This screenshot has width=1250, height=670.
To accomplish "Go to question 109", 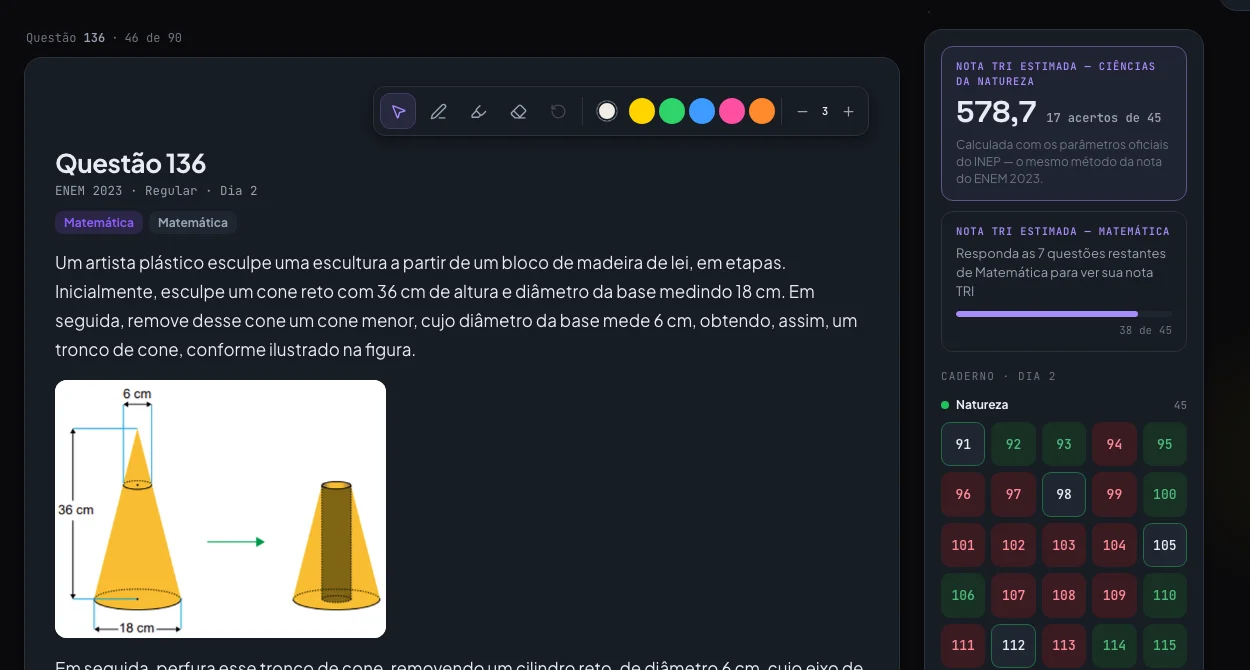I will [x=1114, y=595].
